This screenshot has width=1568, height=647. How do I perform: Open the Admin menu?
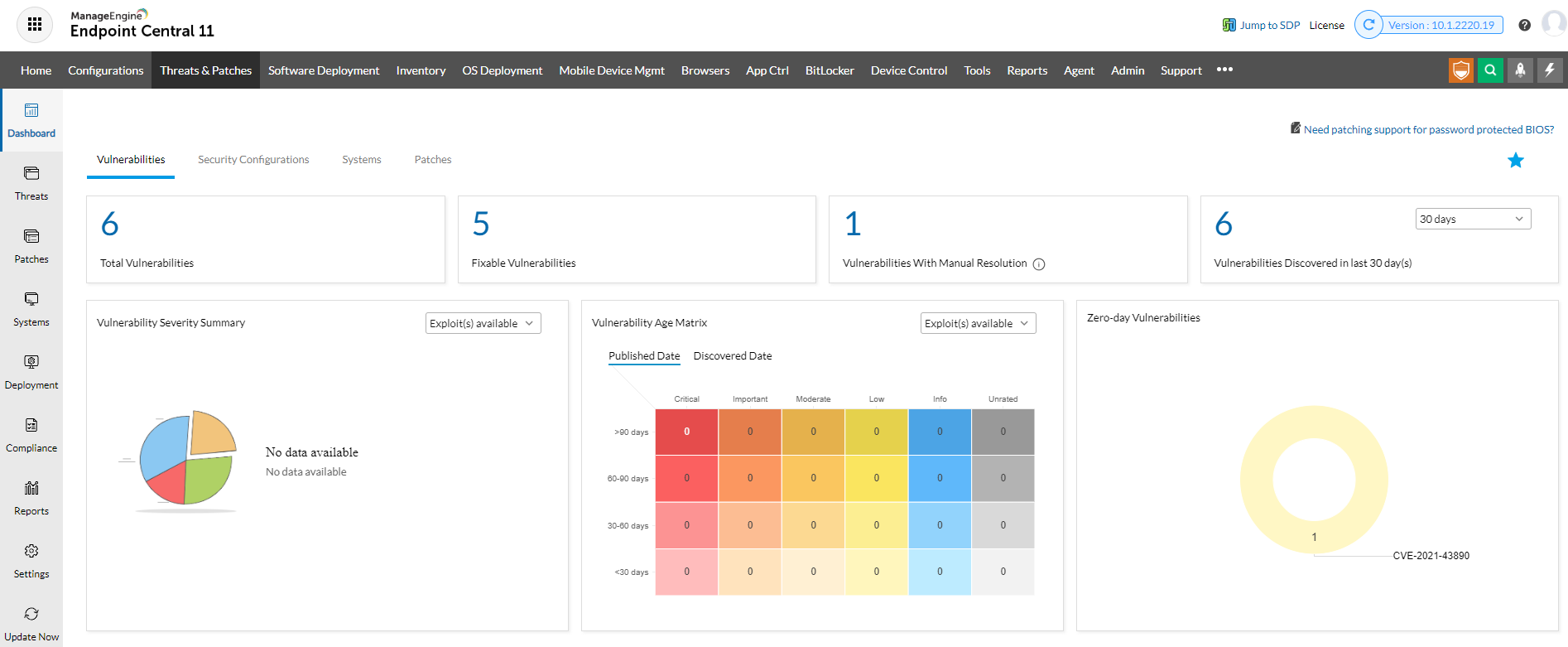tap(1128, 70)
